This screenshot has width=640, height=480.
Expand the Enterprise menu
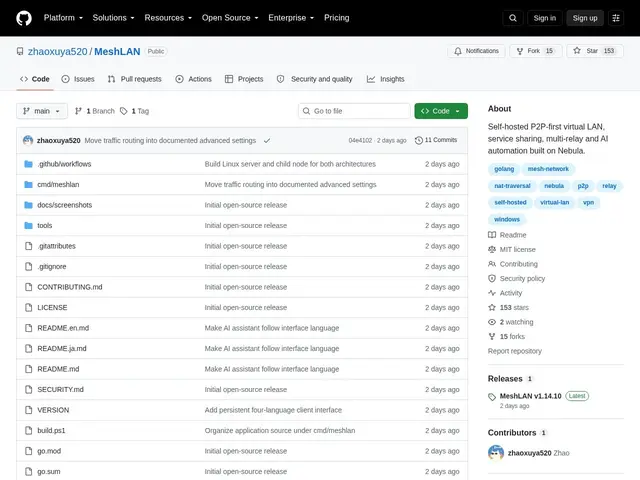tap(291, 18)
